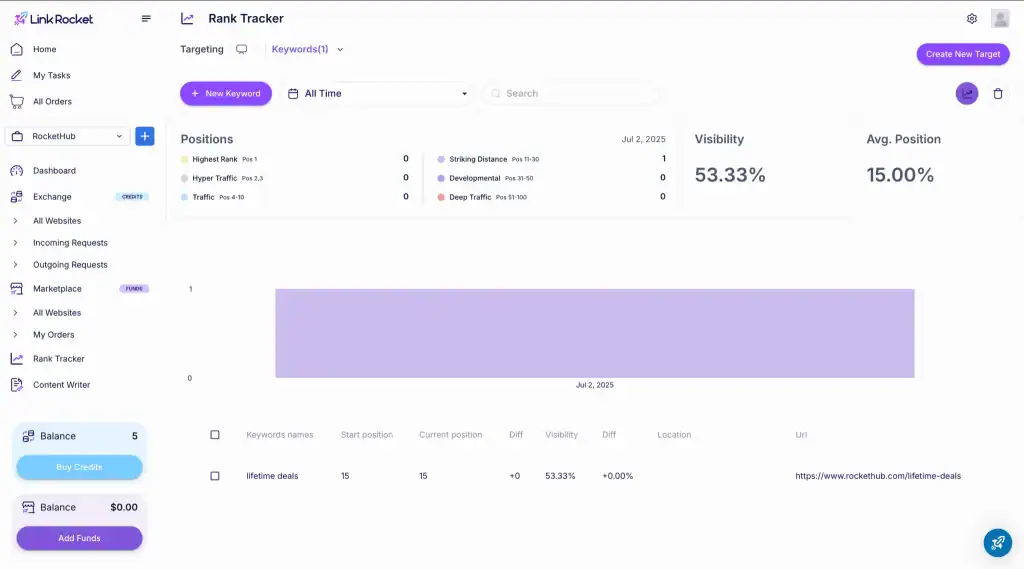The image size is (1024, 569).
Task: Click the trash delete icon
Action: (x=998, y=93)
